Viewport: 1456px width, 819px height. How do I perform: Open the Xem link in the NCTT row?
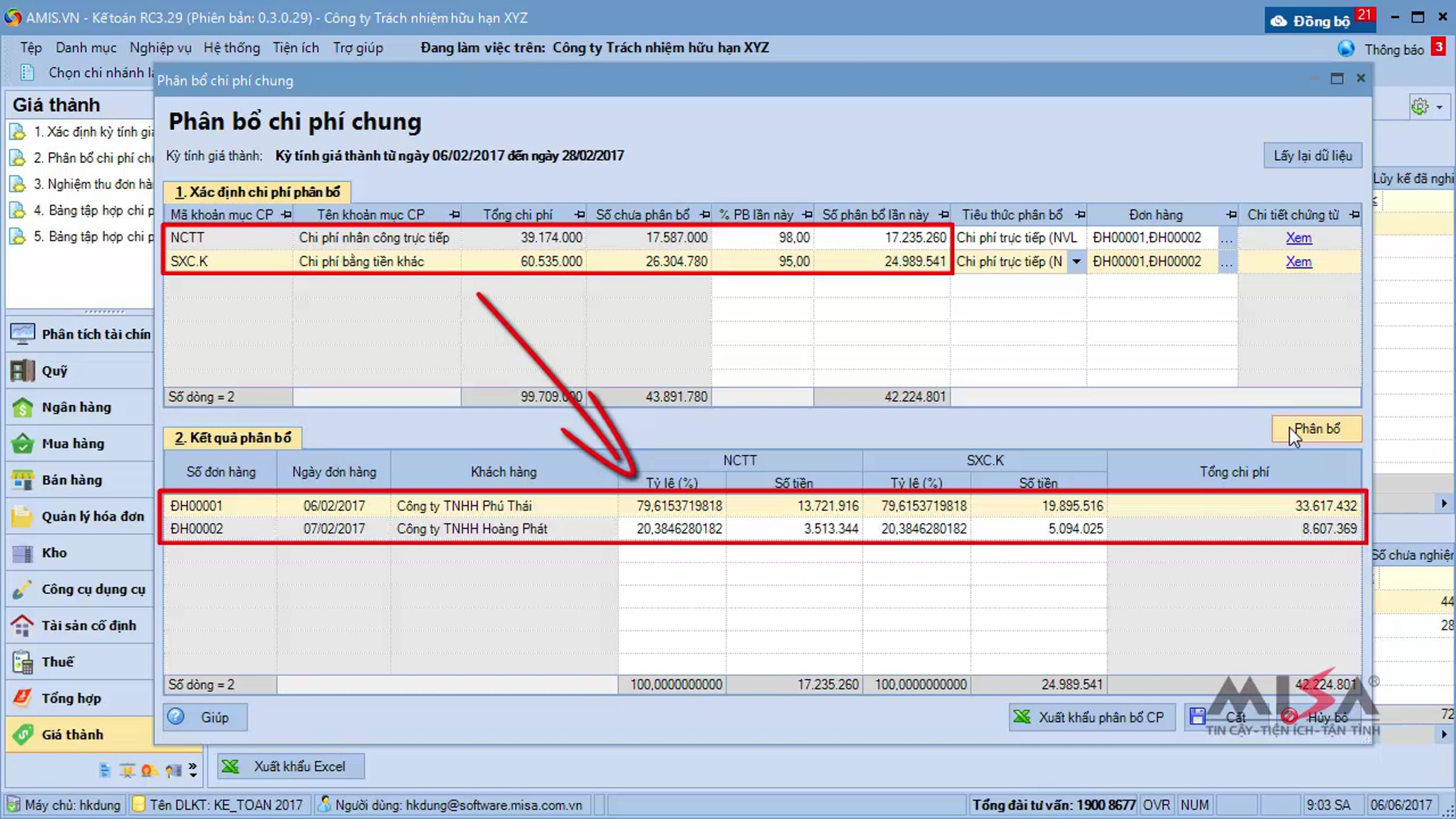point(1299,238)
